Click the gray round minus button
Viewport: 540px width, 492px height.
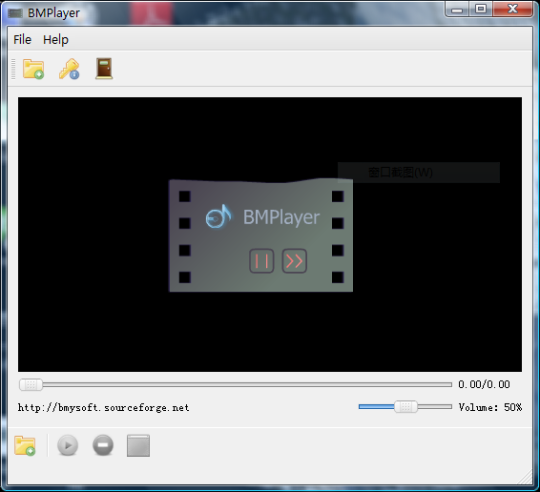[x=103, y=446]
